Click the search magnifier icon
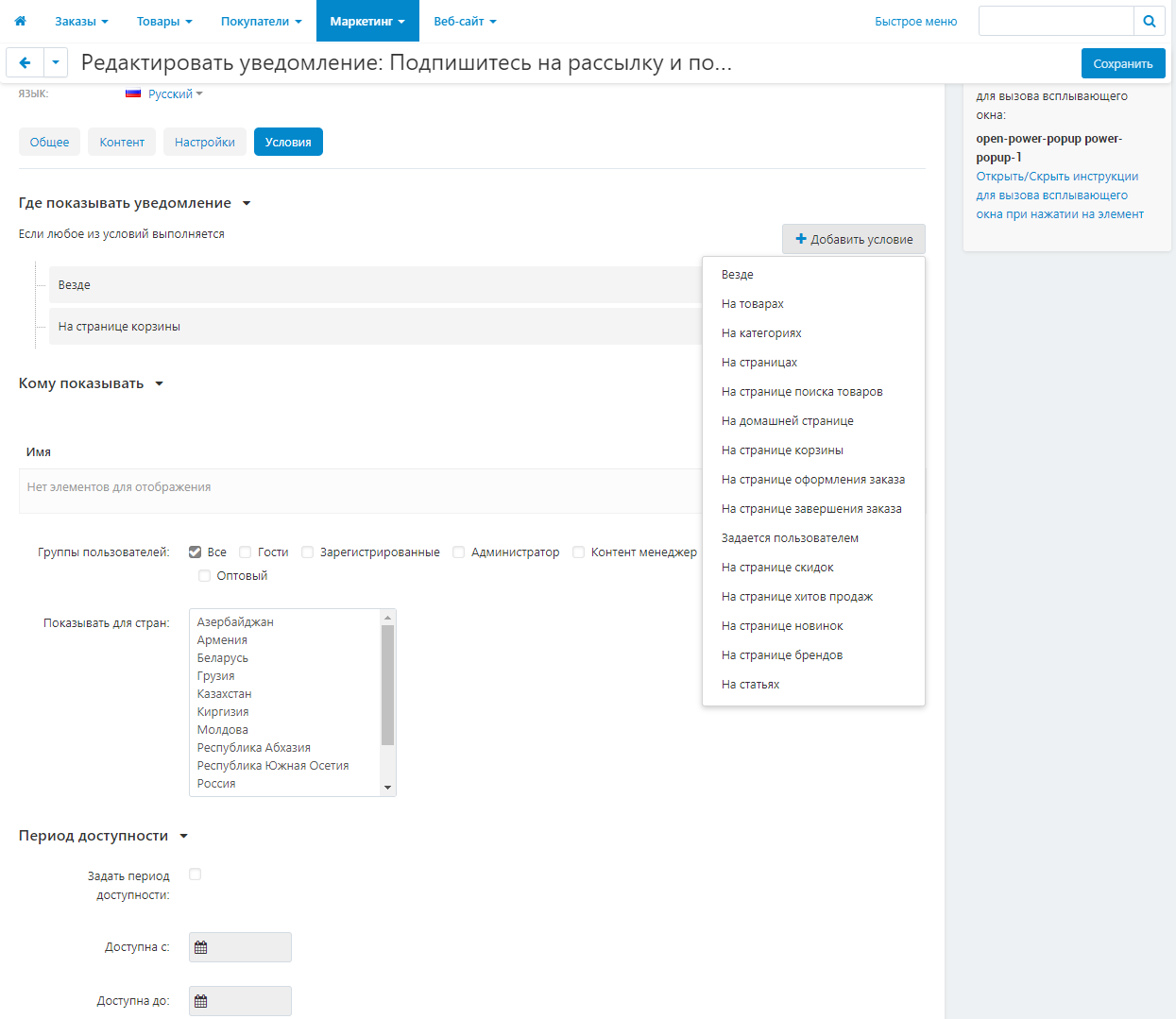This screenshot has height=1019, width=1176. point(1150,21)
